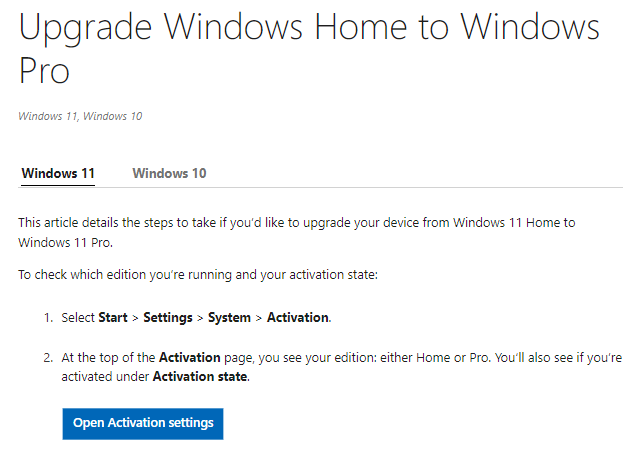644x451 pixels.
Task: Click "Windows 11 Home" in the intro paragraph
Action: point(505,223)
